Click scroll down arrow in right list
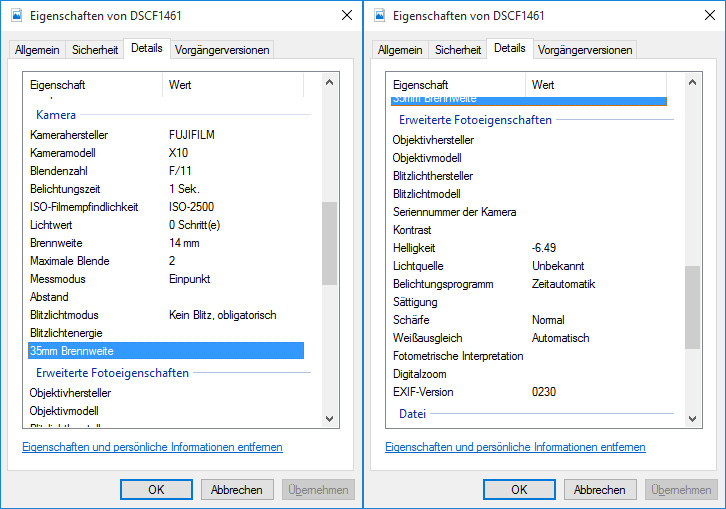726x509 pixels. 693,419
